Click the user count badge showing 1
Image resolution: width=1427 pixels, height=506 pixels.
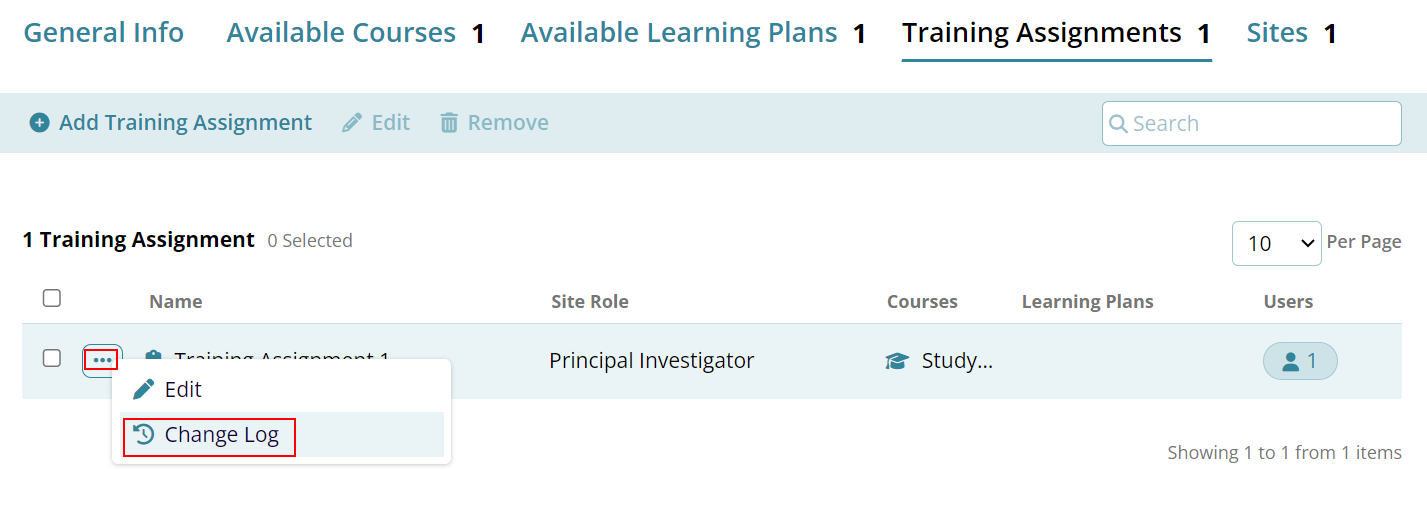[1300, 361]
